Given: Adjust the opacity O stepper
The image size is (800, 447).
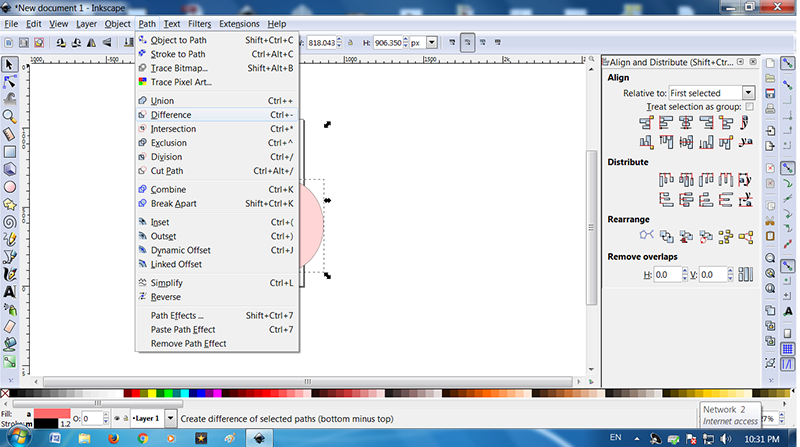Looking at the screenshot, I should [106, 418].
